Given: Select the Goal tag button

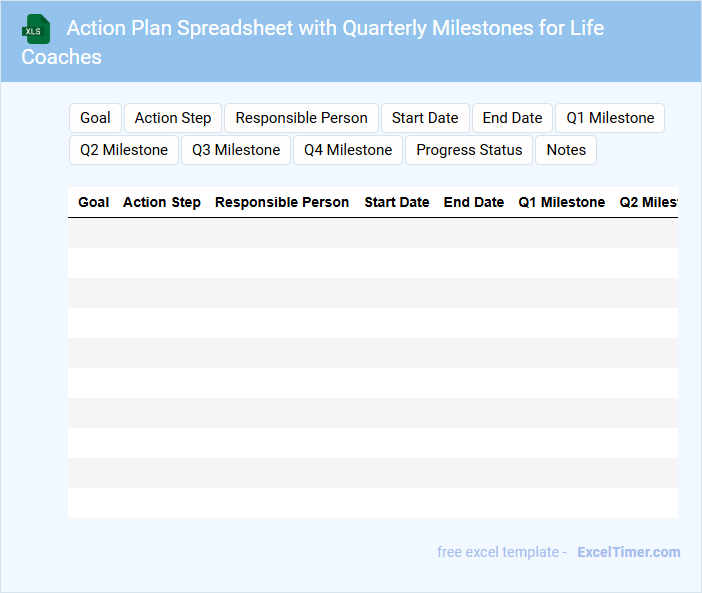Looking at the screenshot, I should (x=95, y=118).
